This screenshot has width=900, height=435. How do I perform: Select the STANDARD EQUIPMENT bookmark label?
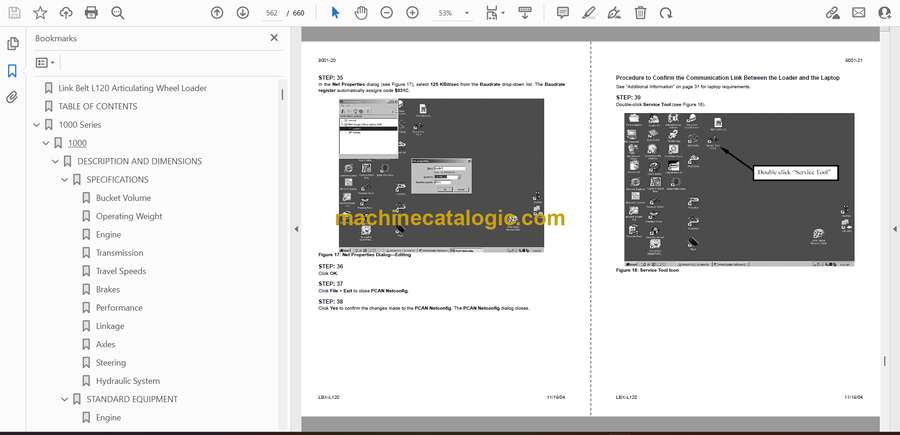[x=132, y=399]
